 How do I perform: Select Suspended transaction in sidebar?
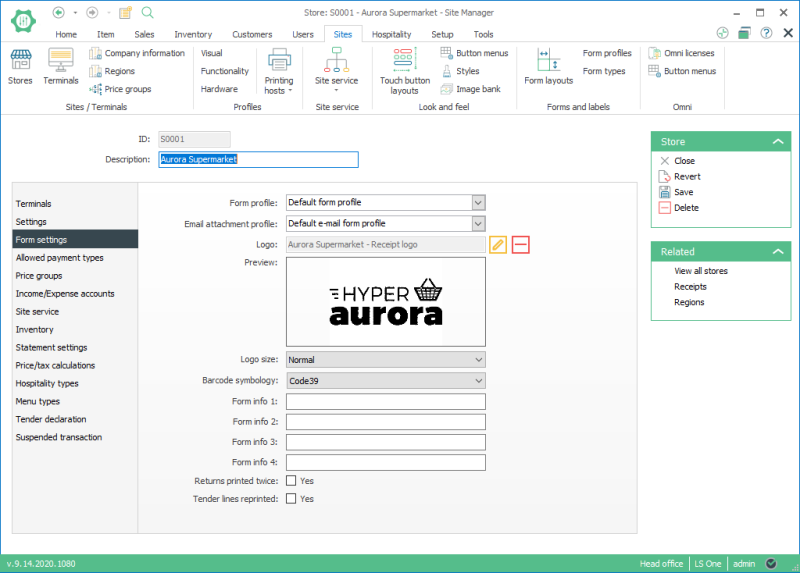pyautogui.click(x=75, y=437)
